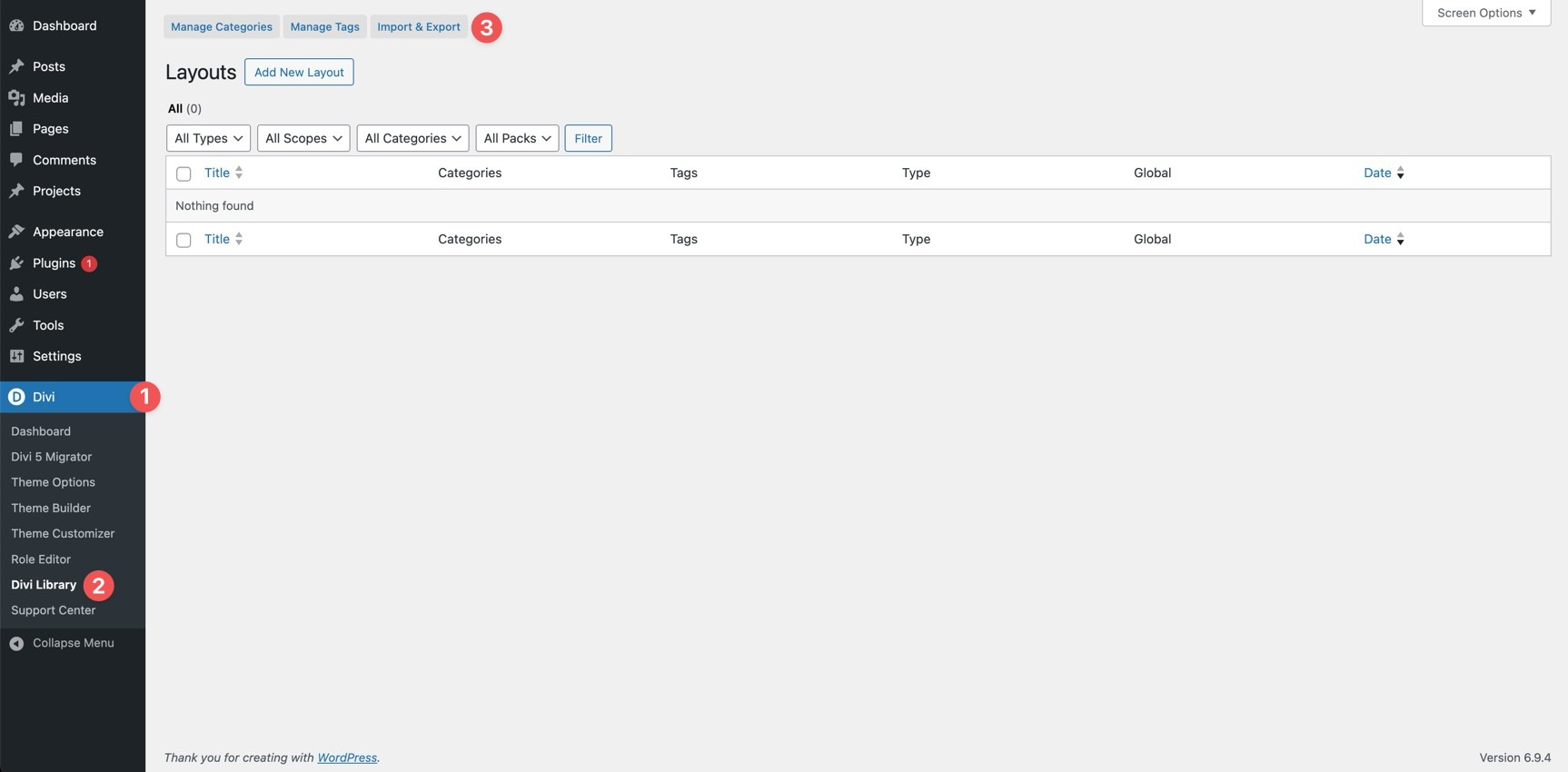Open the Posts menu label
Screen dimensions: 1568x772
pos(49,66)
